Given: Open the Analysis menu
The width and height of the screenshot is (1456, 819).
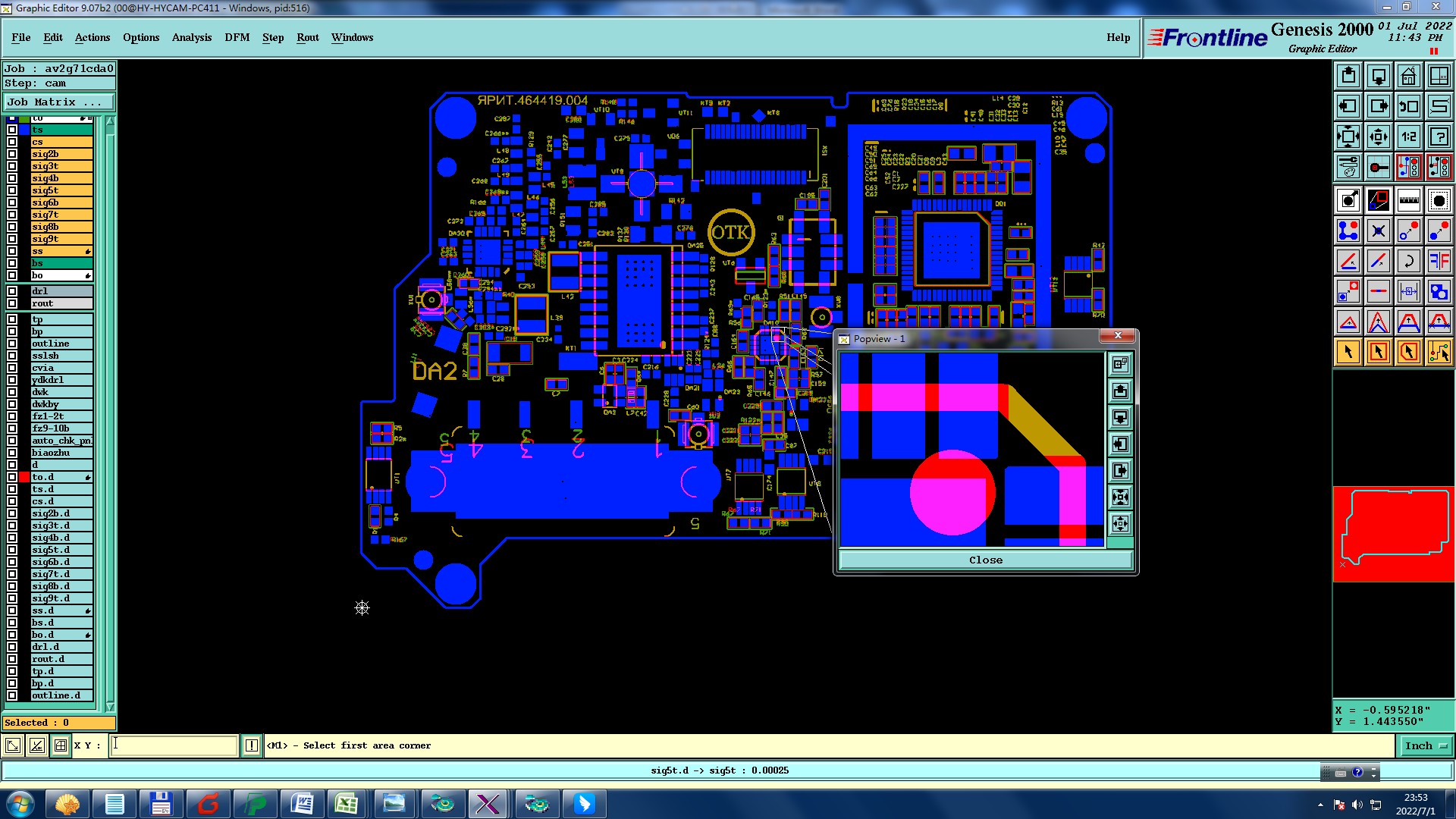Looking at the screenshot, I should [x=191, y=37].
